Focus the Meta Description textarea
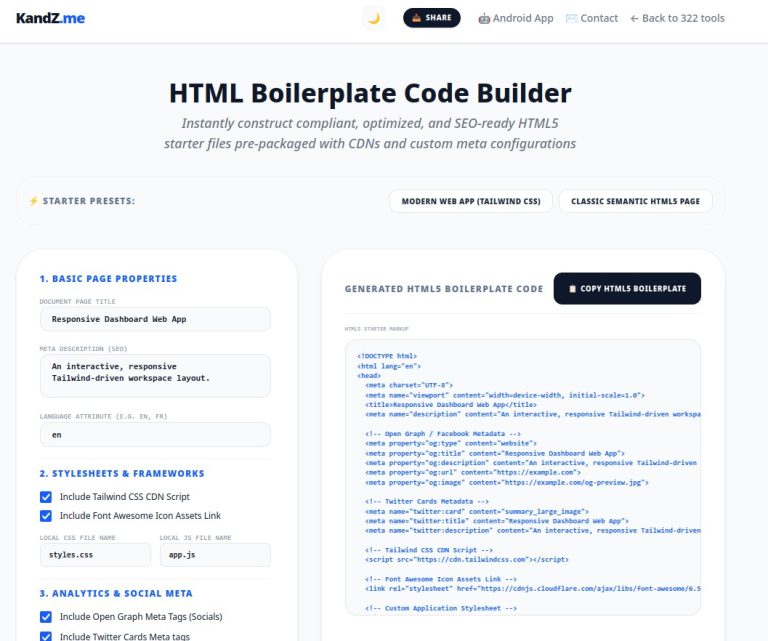 coord(155,376)
